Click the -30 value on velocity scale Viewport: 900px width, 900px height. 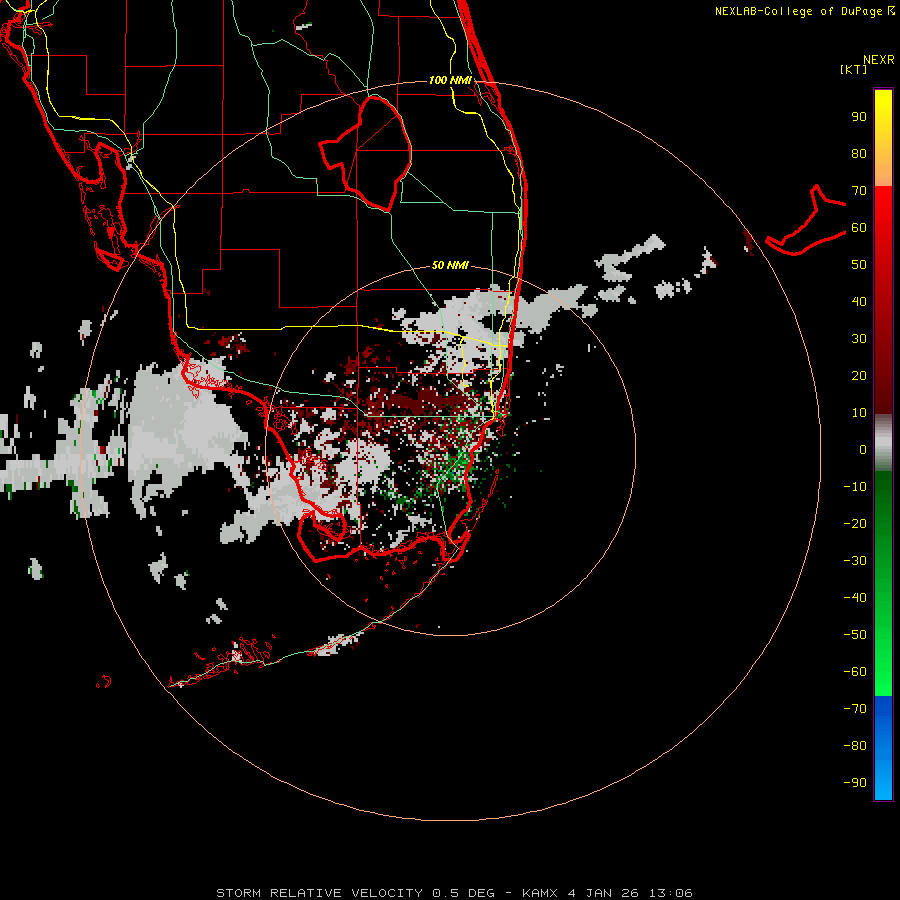point(855,561)
